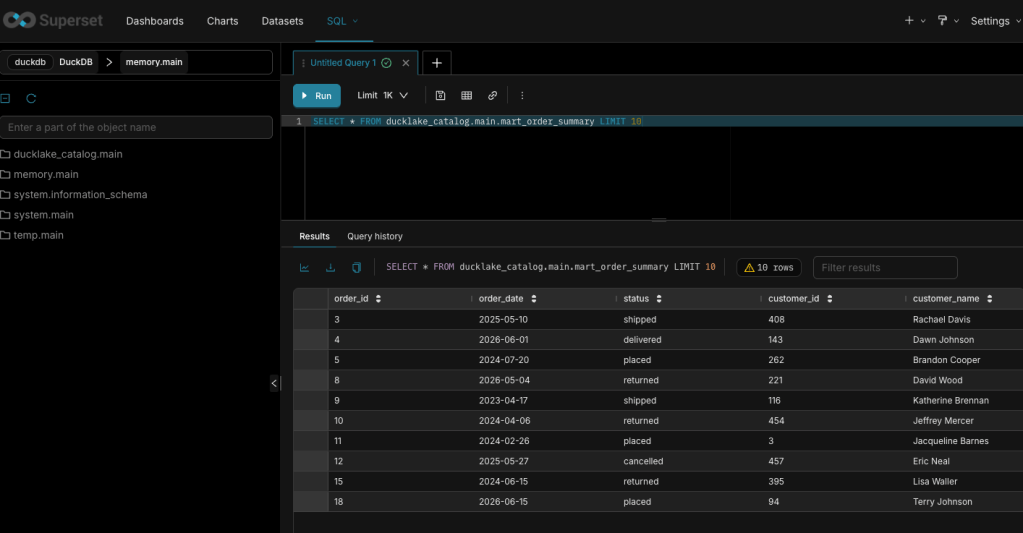Click the Brandon Cooper cell

tap(946, 360)
